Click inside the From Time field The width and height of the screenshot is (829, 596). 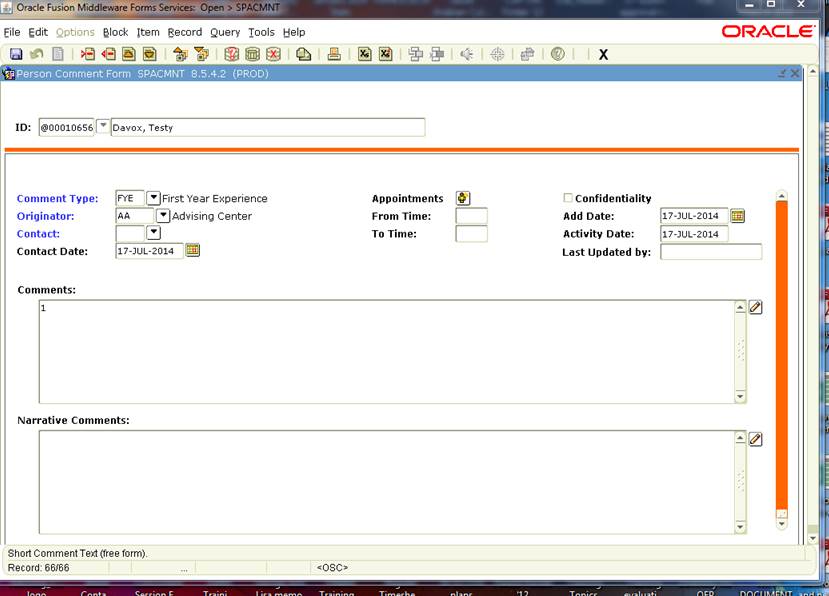click(471, 216)
